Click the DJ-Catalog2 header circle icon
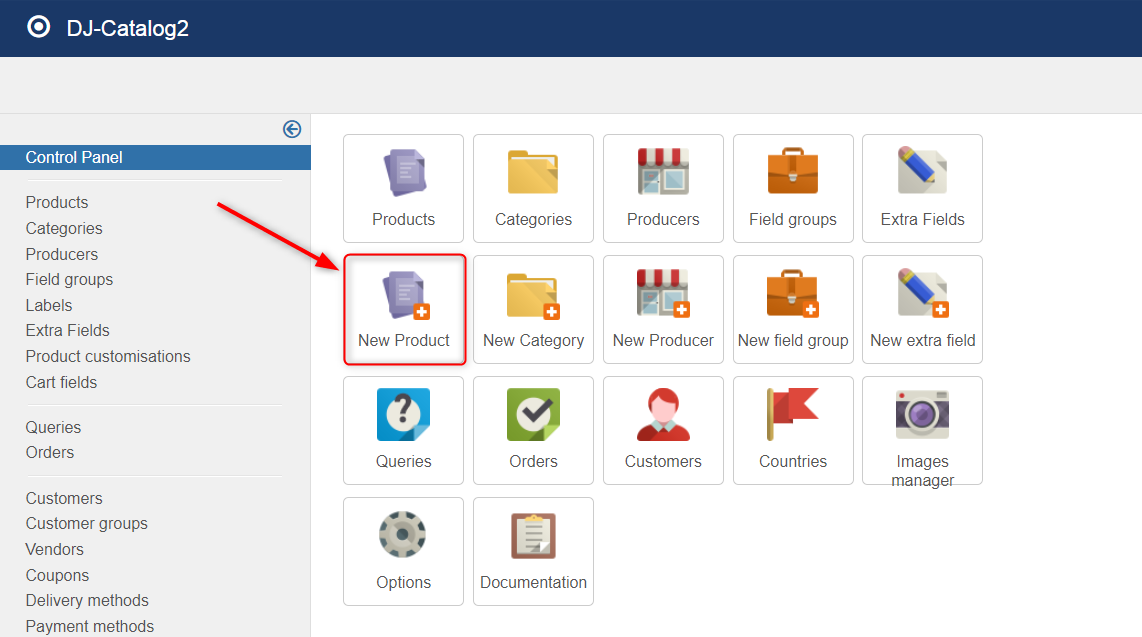 pos(39,27)
